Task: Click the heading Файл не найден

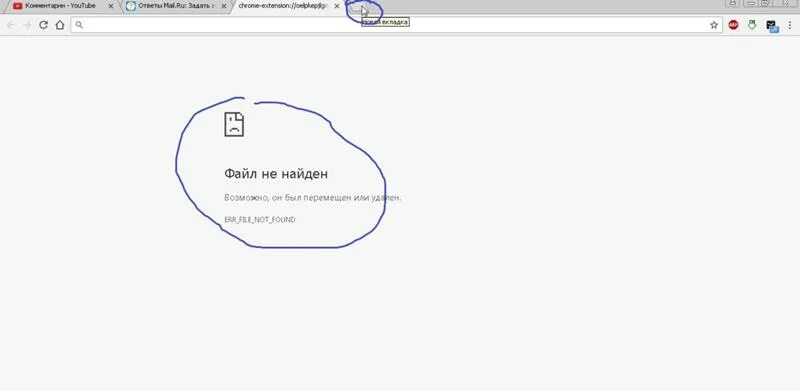Action: point(276,174)
